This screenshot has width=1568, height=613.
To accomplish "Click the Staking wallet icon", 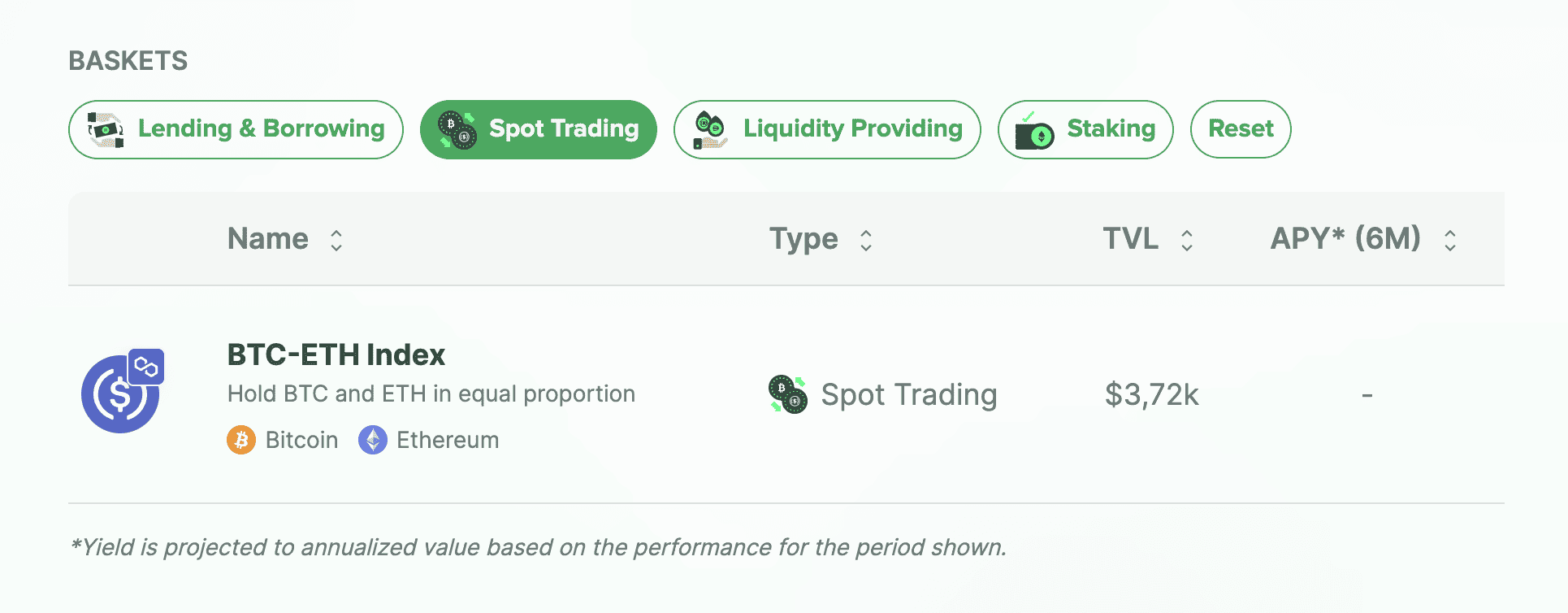I will pos(1034,130).
